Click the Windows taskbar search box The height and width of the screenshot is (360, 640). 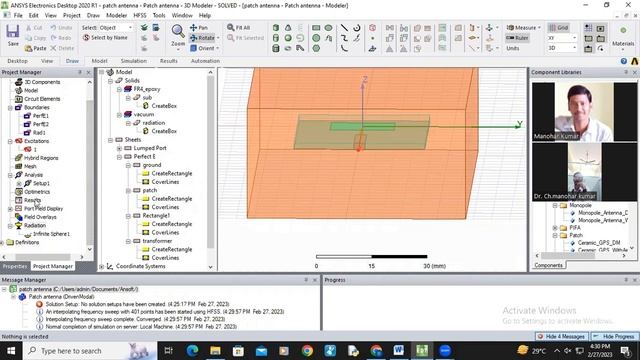tap(90, 351)
